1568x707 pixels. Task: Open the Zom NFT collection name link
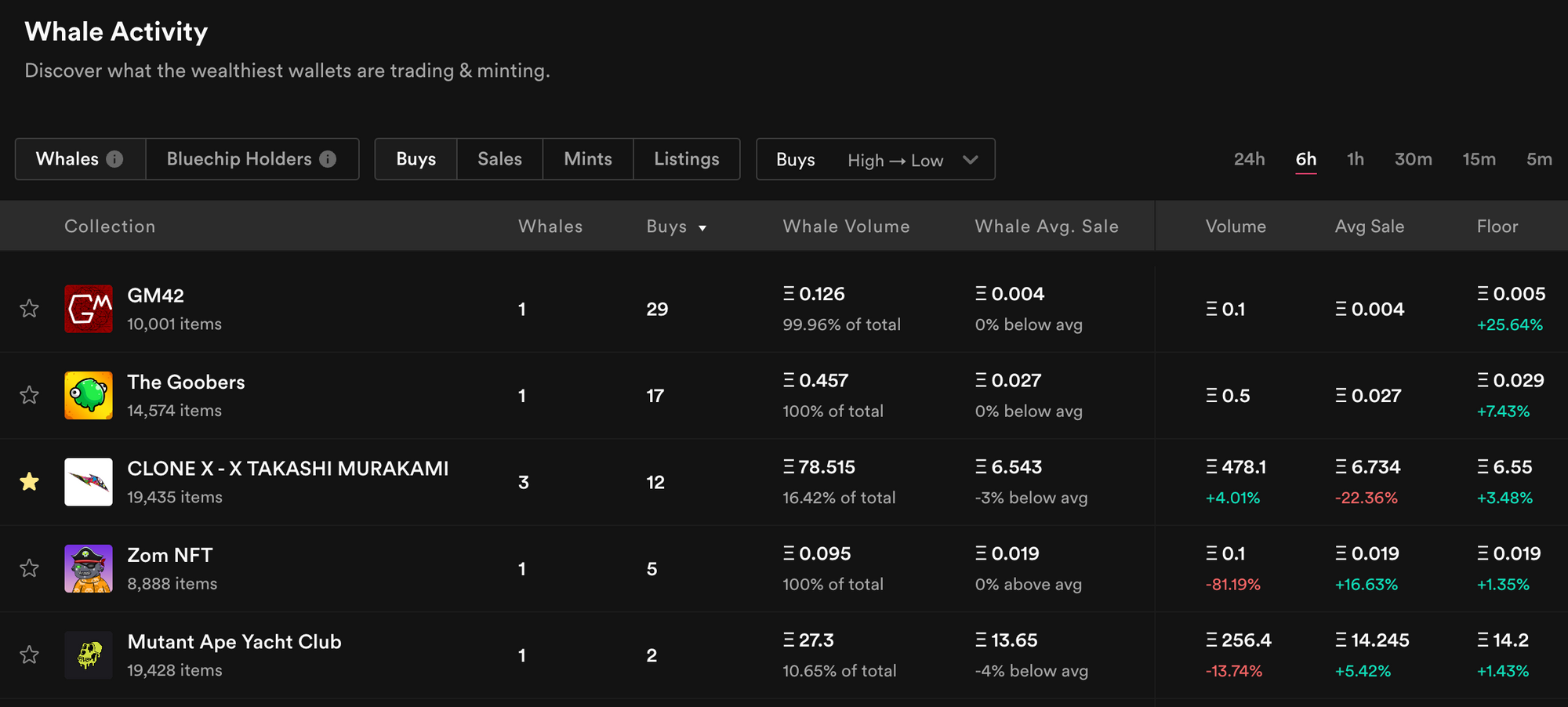pyautogui.click(x=169, y=555)
